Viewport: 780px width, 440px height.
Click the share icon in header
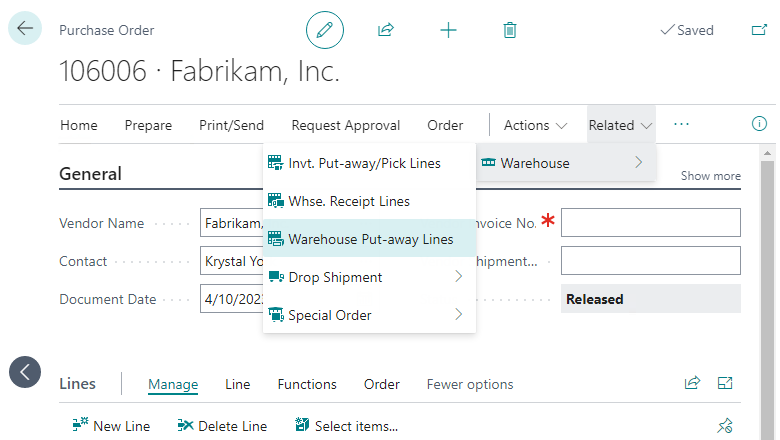386,30
